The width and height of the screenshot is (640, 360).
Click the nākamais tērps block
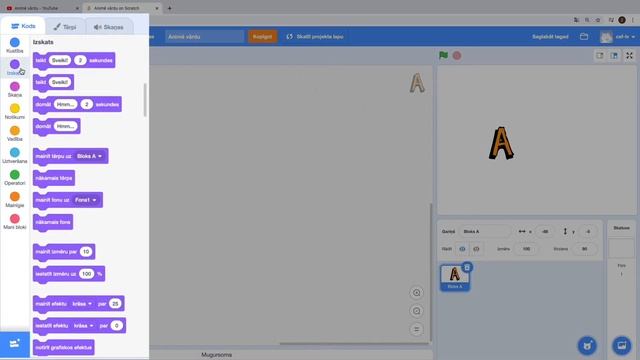coord(54,178)
